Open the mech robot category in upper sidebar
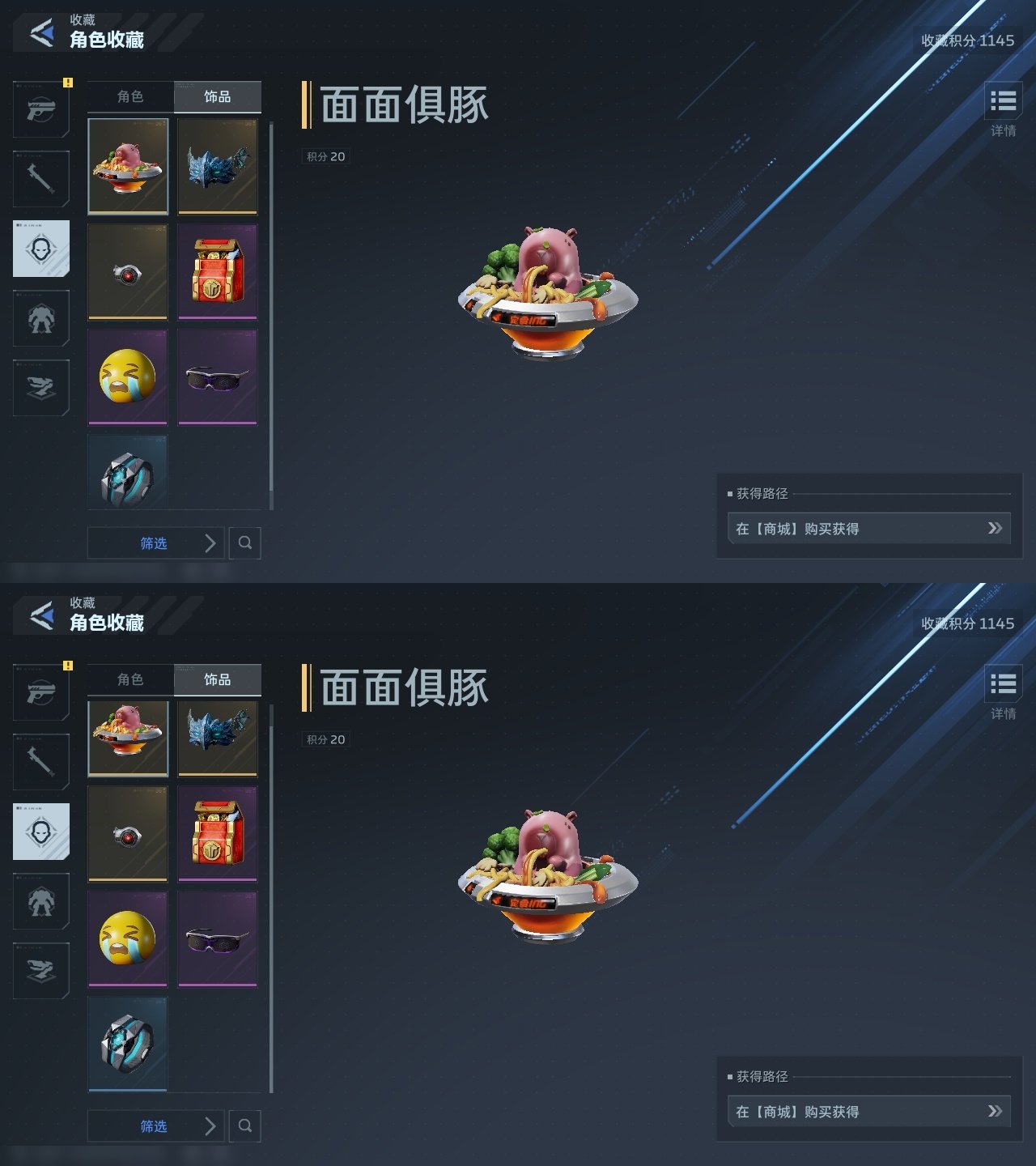The image size is (1036, 1166). 41,318
